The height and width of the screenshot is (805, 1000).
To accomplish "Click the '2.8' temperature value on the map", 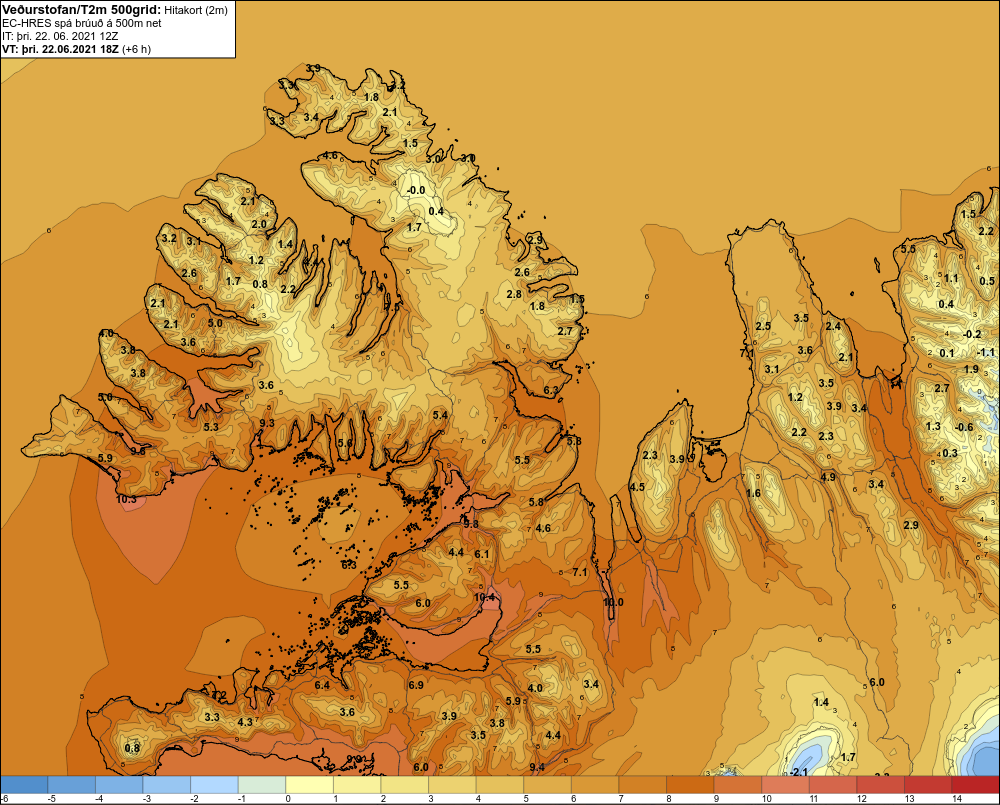I will (514, 294).
